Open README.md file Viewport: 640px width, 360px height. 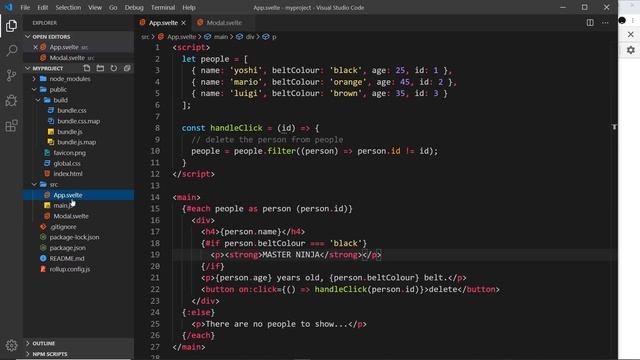[67, 258]
